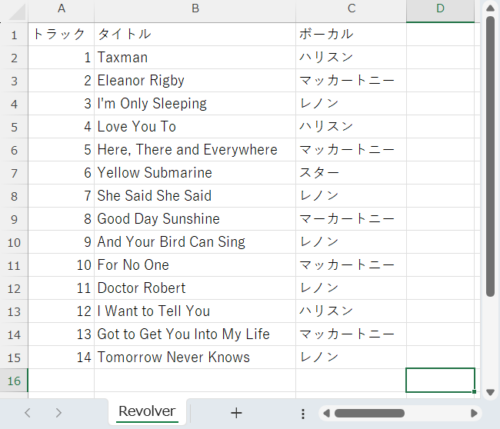Open the three-dot sheet tab options handle
The image size is (500, 429).
(303, 413)
